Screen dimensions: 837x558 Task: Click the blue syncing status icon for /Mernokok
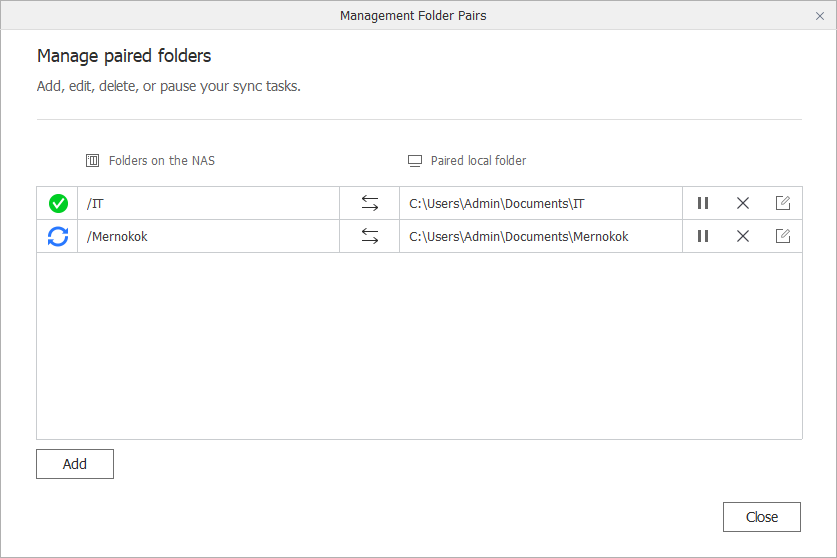(58, 236)
